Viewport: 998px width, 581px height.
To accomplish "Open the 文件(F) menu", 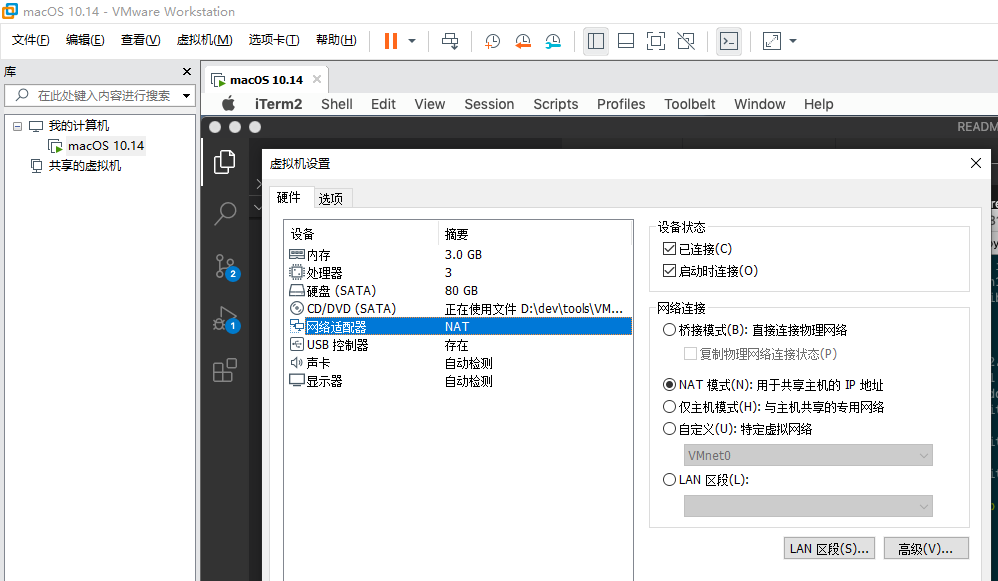I will coord(31,40).
